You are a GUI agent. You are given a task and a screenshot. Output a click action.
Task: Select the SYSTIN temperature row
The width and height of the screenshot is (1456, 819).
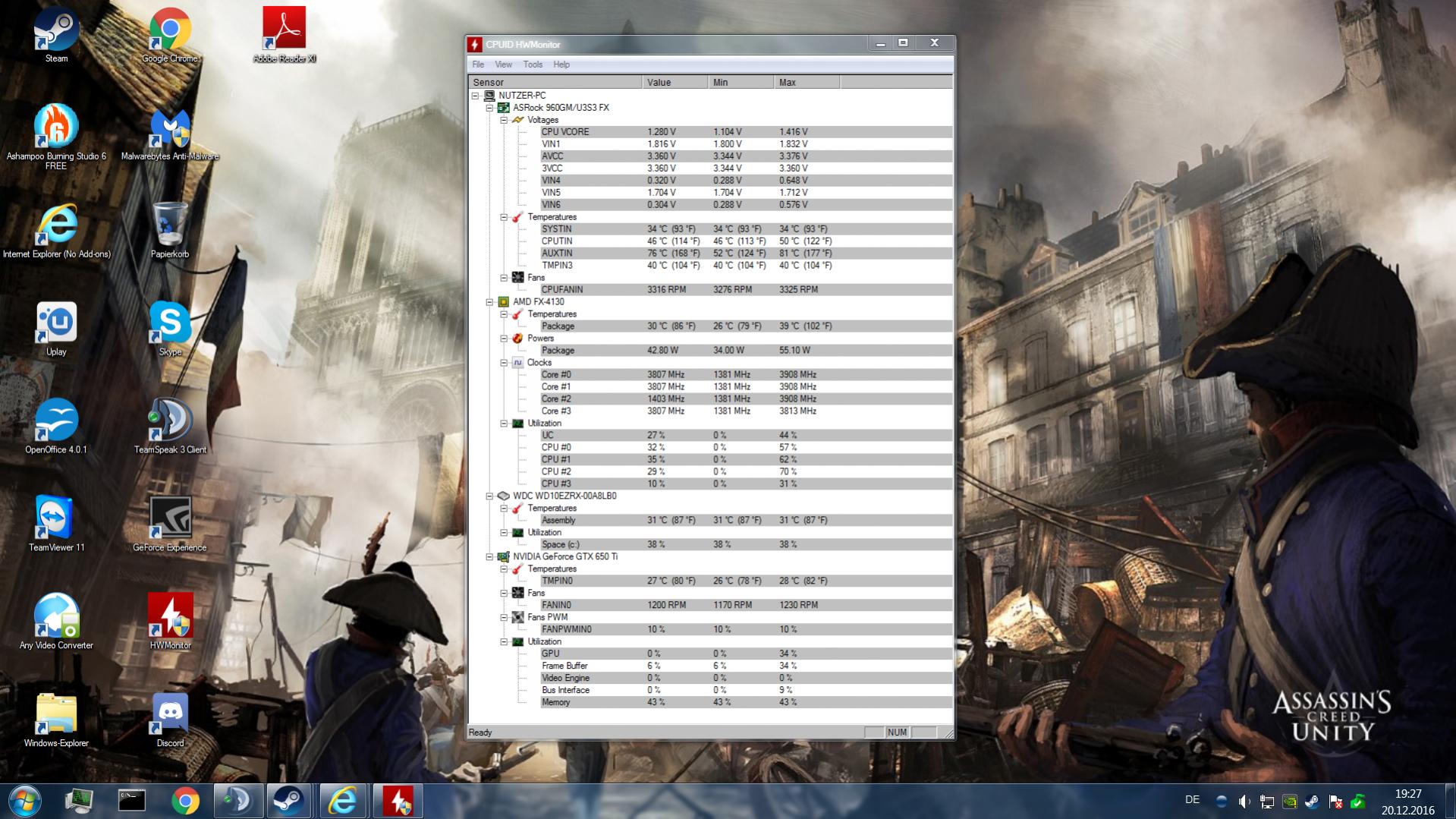tap(746, 229)
